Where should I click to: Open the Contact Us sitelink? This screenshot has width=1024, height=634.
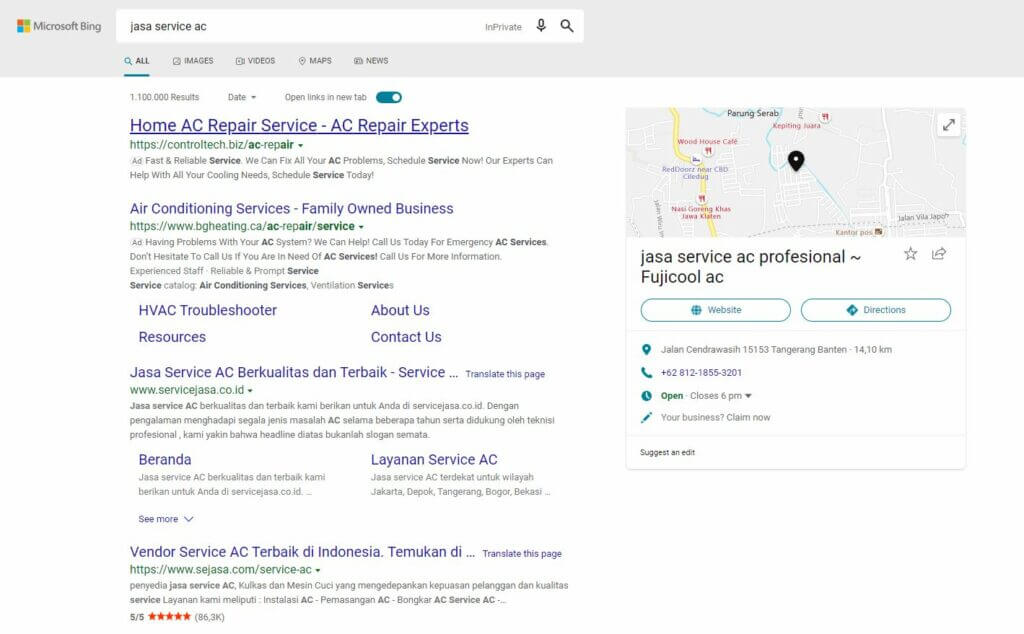click(x=406, y=337)
